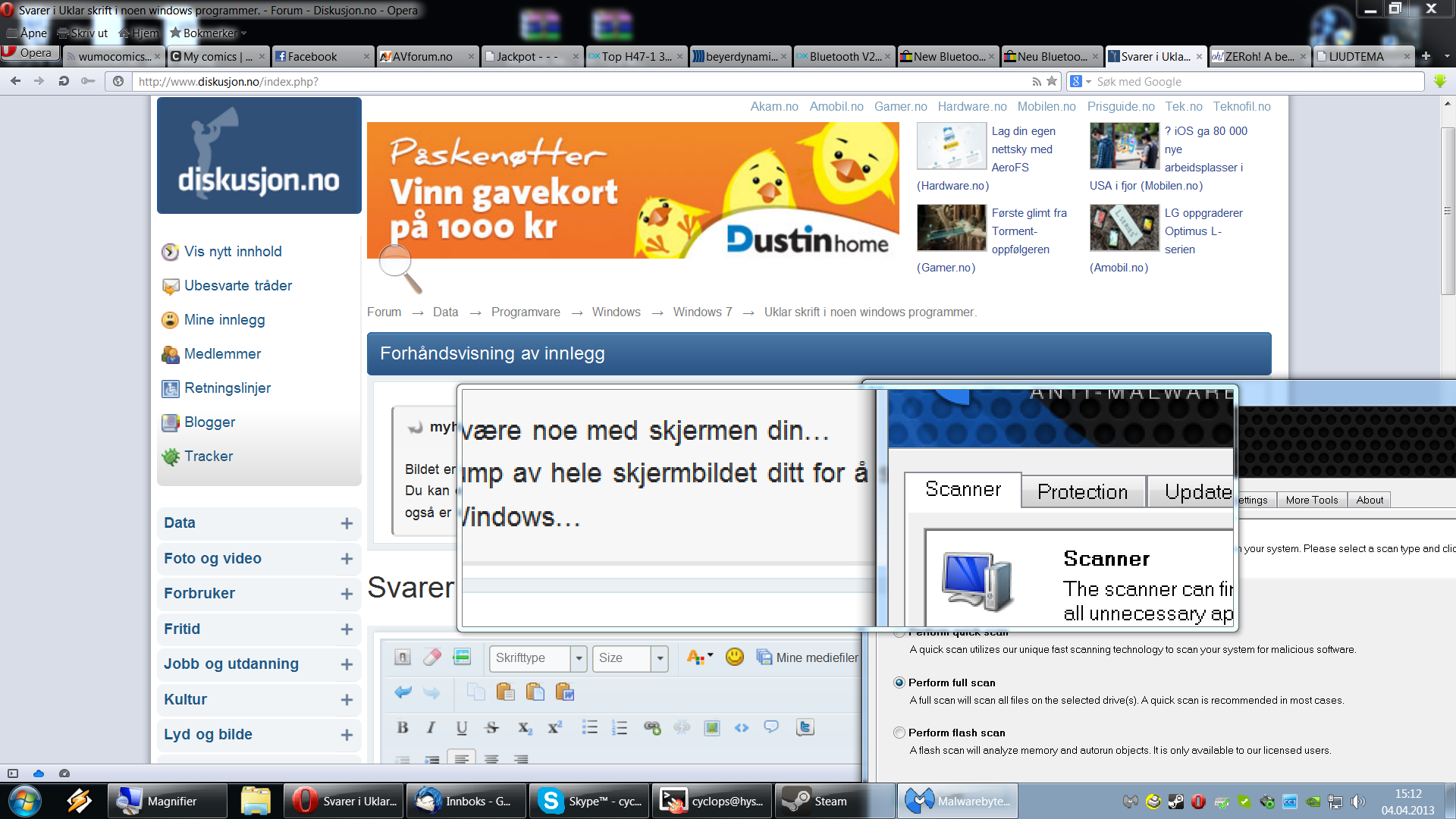Open Ubesvarte tråder link
Viewport: 1456px width, 819px height.
point(238,285)
